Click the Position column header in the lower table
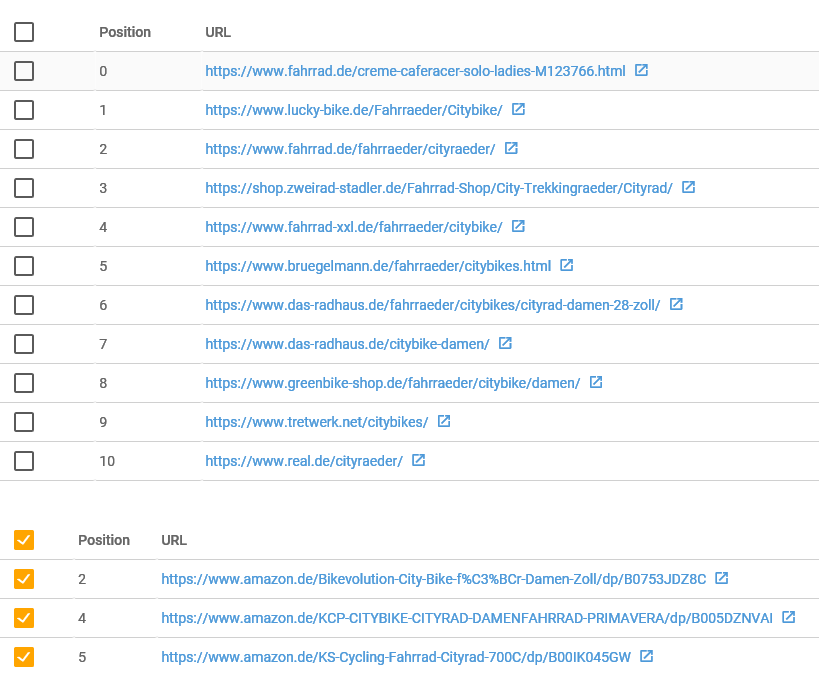The width and height of the screenshot is (819, 674). [x=104, y=540]
